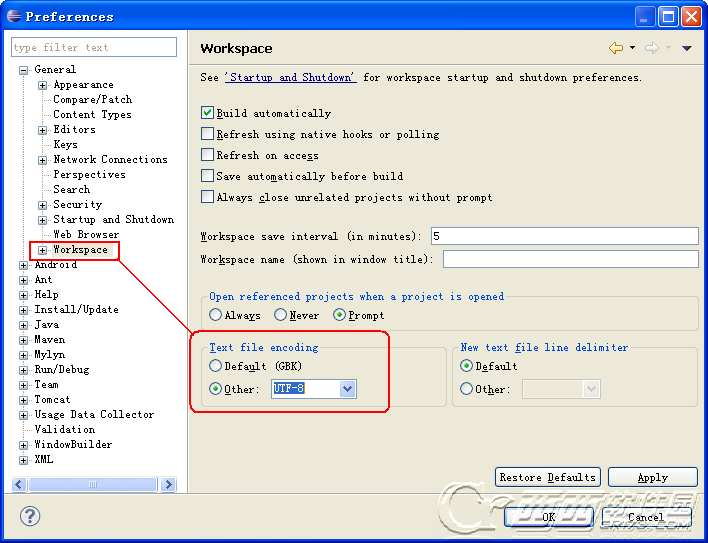708x543 pixels.
Task: Select Keys in the preferences tree
Action: coord(65,145)
